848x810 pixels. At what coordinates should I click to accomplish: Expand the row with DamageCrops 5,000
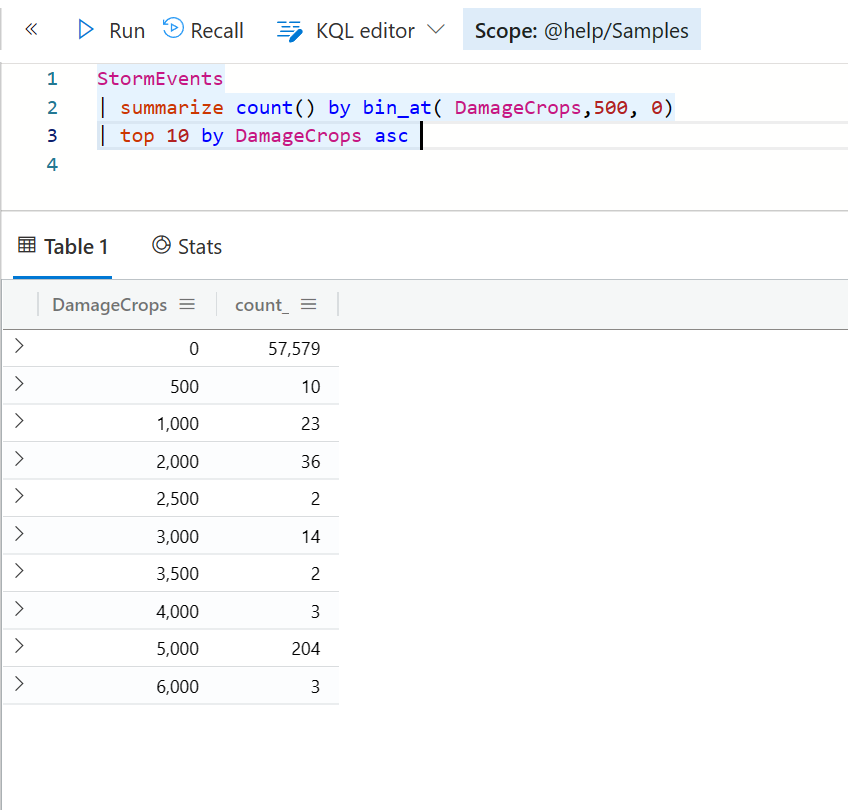19,646
